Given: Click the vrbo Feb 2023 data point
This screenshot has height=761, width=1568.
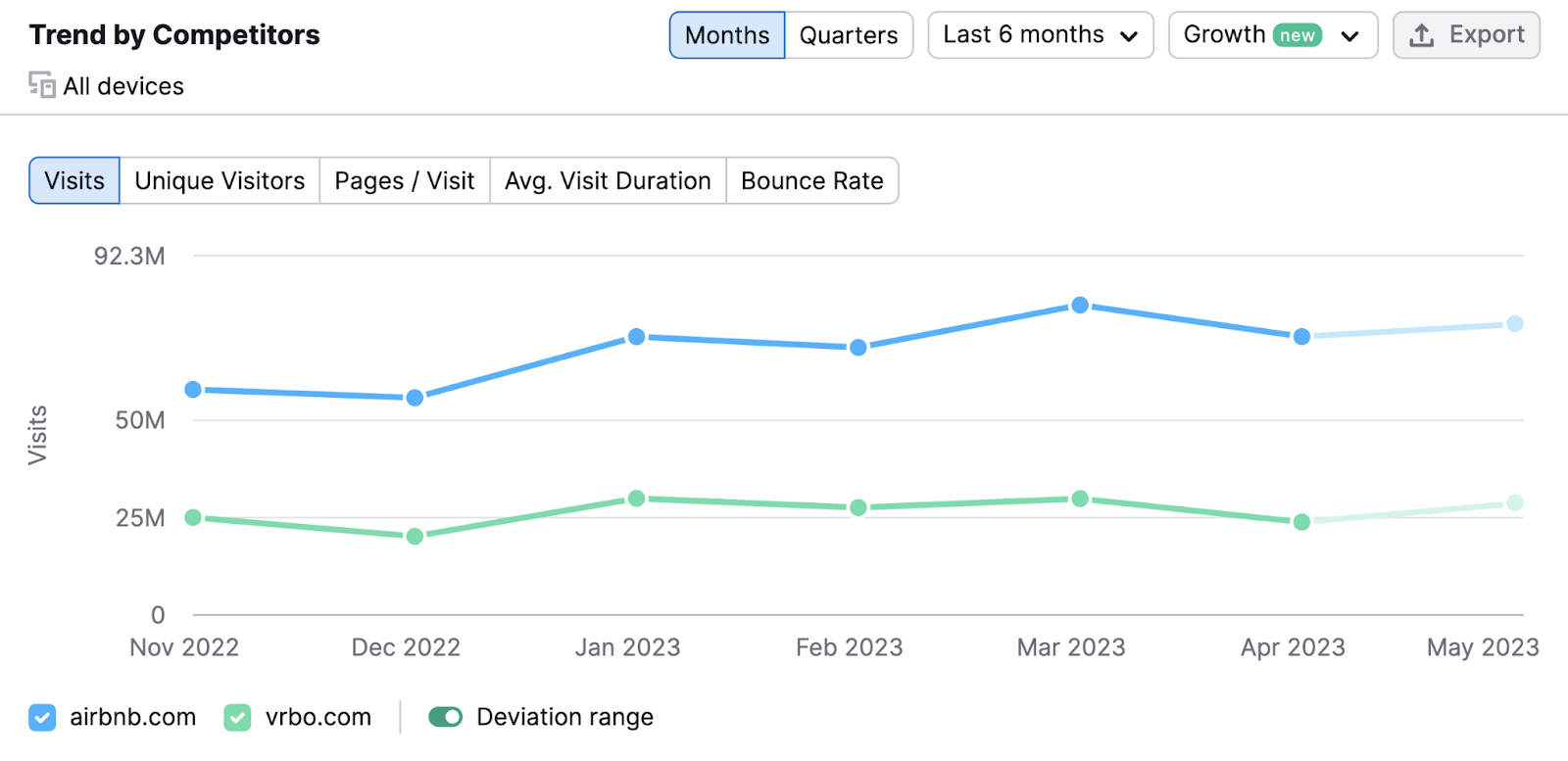Looking at the screenshot, I should tap(858, 508).
